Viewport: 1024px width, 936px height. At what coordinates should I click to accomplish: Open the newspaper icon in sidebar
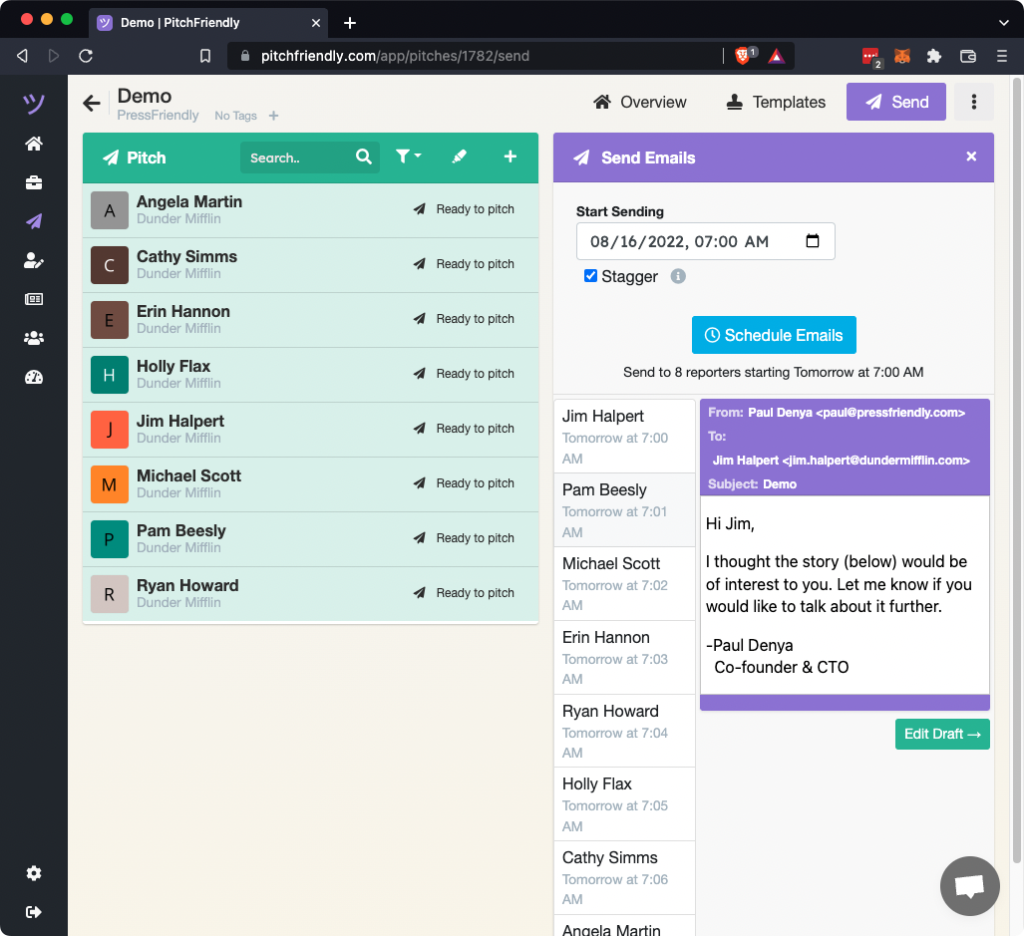click(x=34, y=299)
